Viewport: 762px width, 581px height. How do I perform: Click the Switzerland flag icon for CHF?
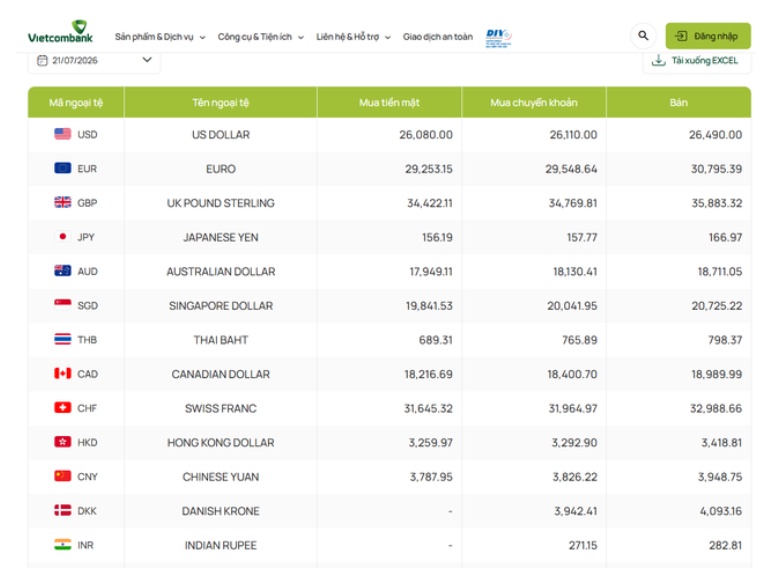63,408
